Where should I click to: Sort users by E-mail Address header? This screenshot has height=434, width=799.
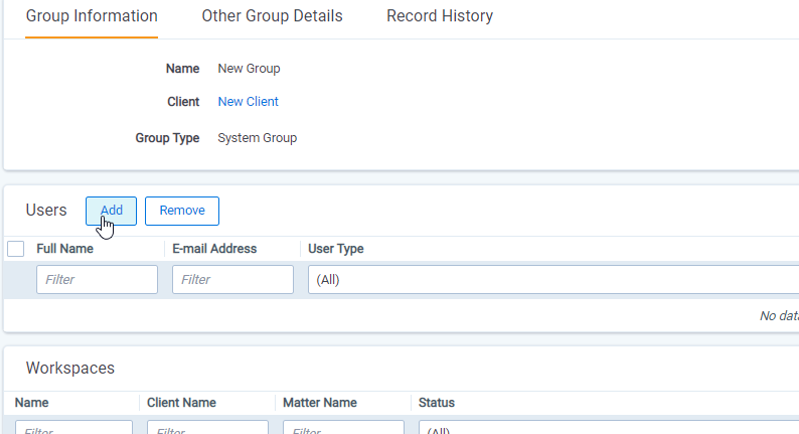pos(215,249)
